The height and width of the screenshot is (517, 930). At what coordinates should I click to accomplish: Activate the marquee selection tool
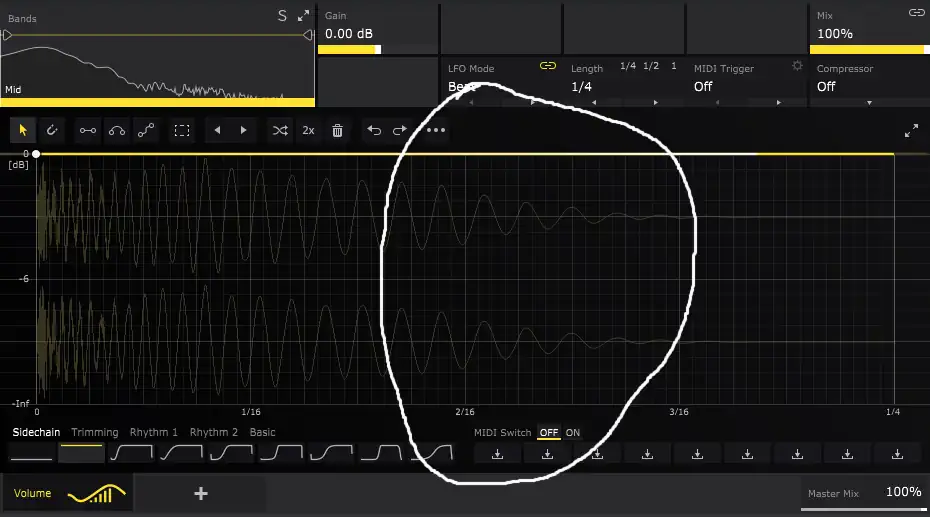pos(182,130)
